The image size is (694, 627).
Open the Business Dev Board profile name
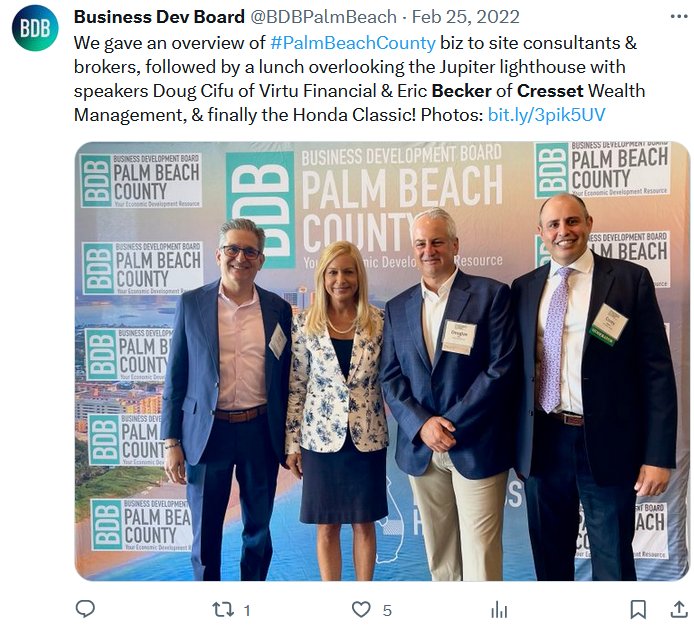pyautogui.click(x=159, y=17)
